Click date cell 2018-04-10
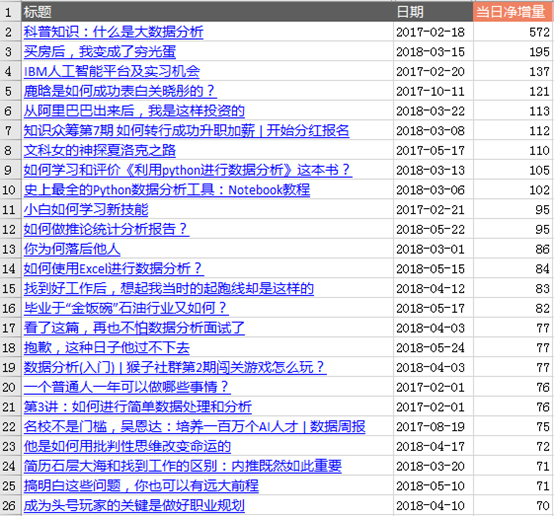554x516 pixels. pyautogui.click(x=433, y=506)
